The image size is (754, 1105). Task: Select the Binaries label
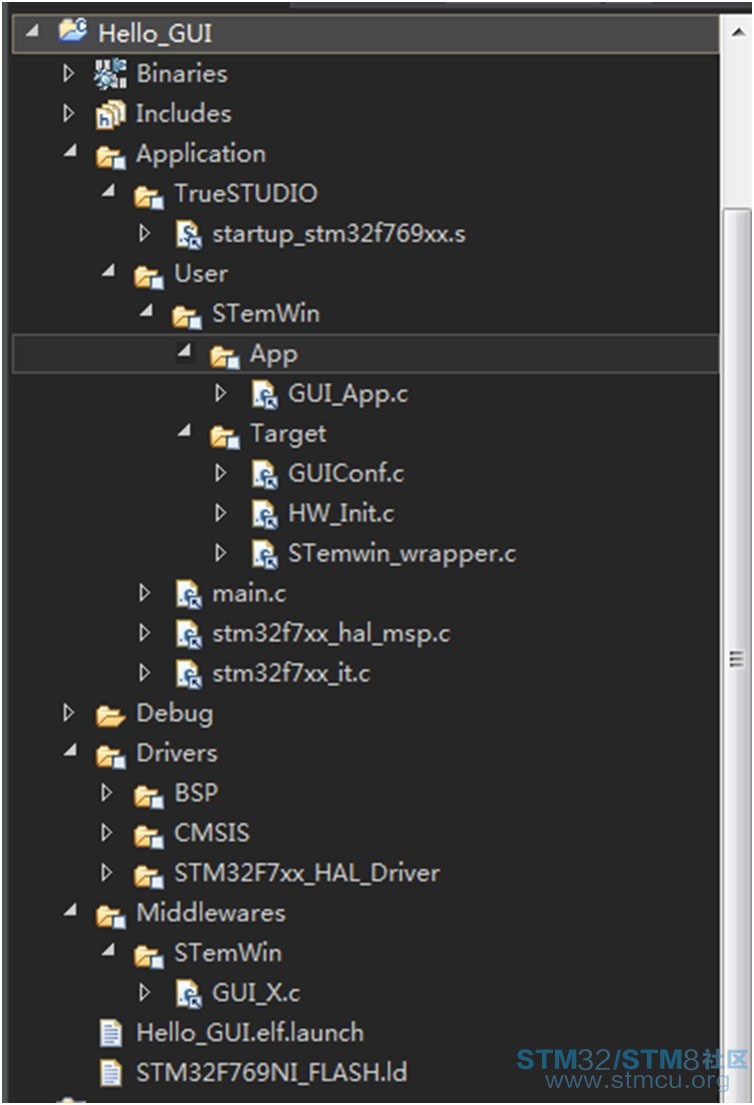(x=182, y=73)
